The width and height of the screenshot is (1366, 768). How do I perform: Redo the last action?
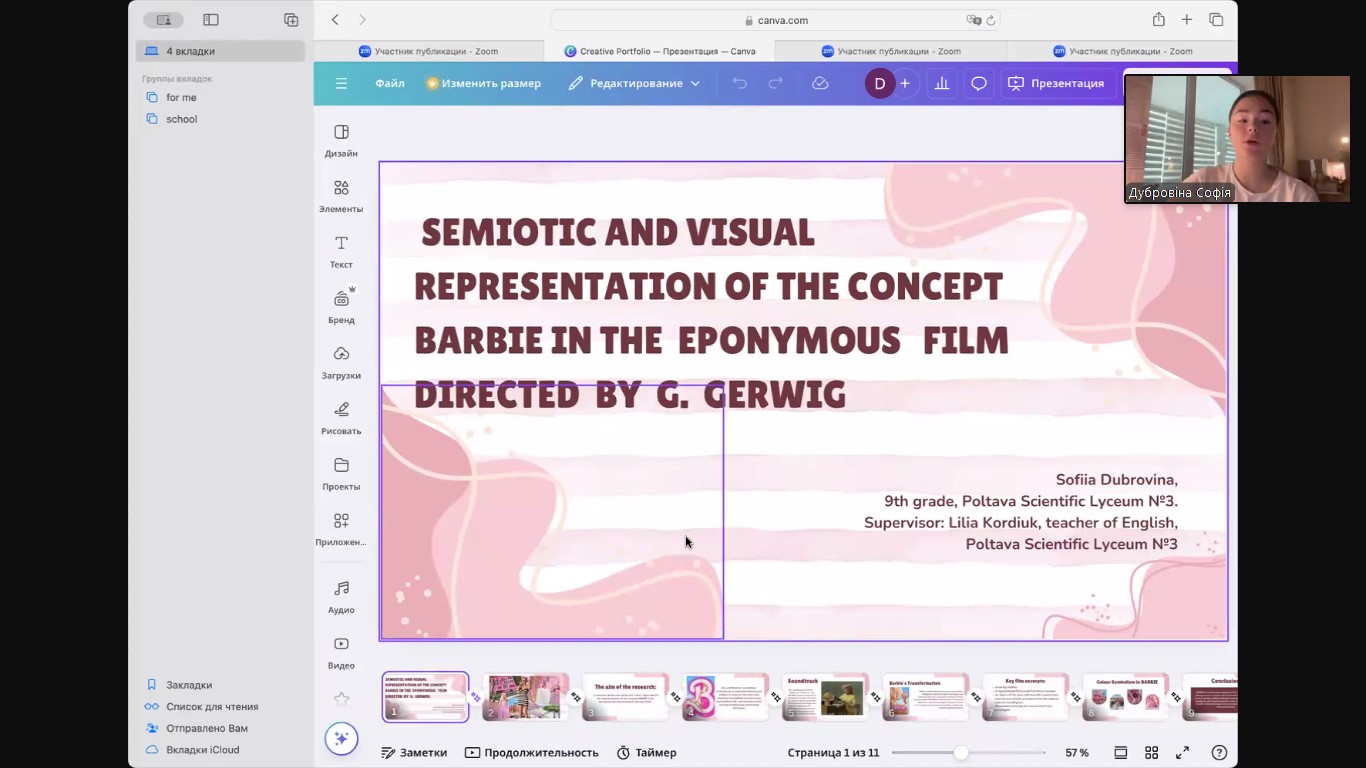[x=775, y=83]
